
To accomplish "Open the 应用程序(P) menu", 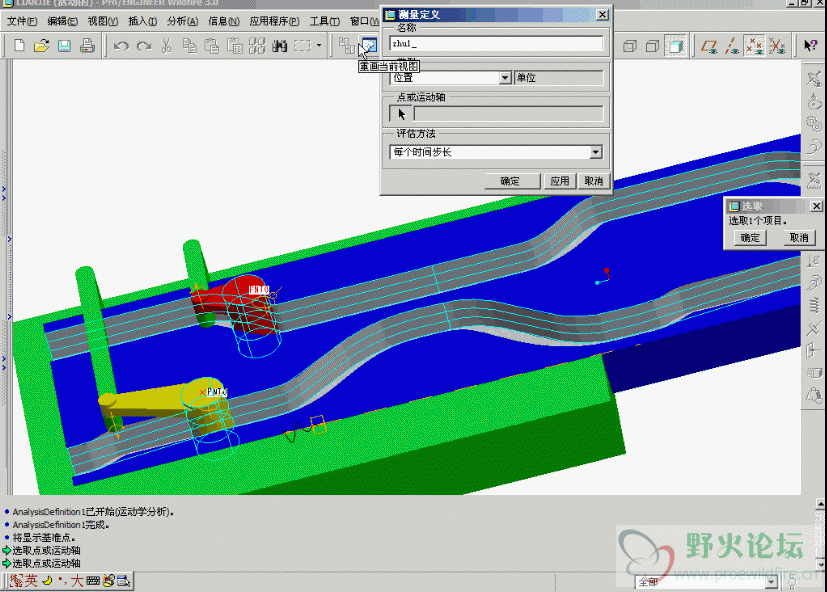I will click(x=274, y=21).
